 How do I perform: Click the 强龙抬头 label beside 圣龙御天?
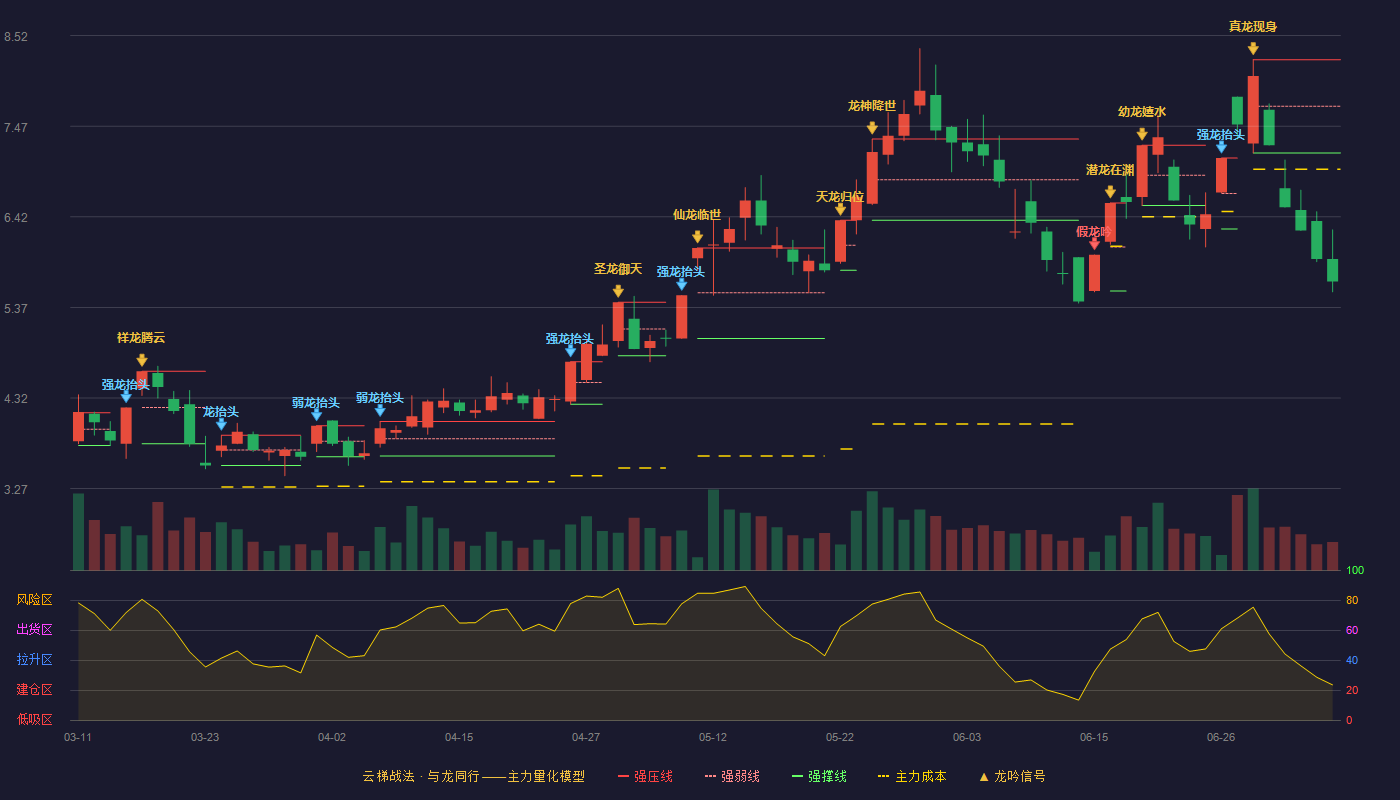681,271
